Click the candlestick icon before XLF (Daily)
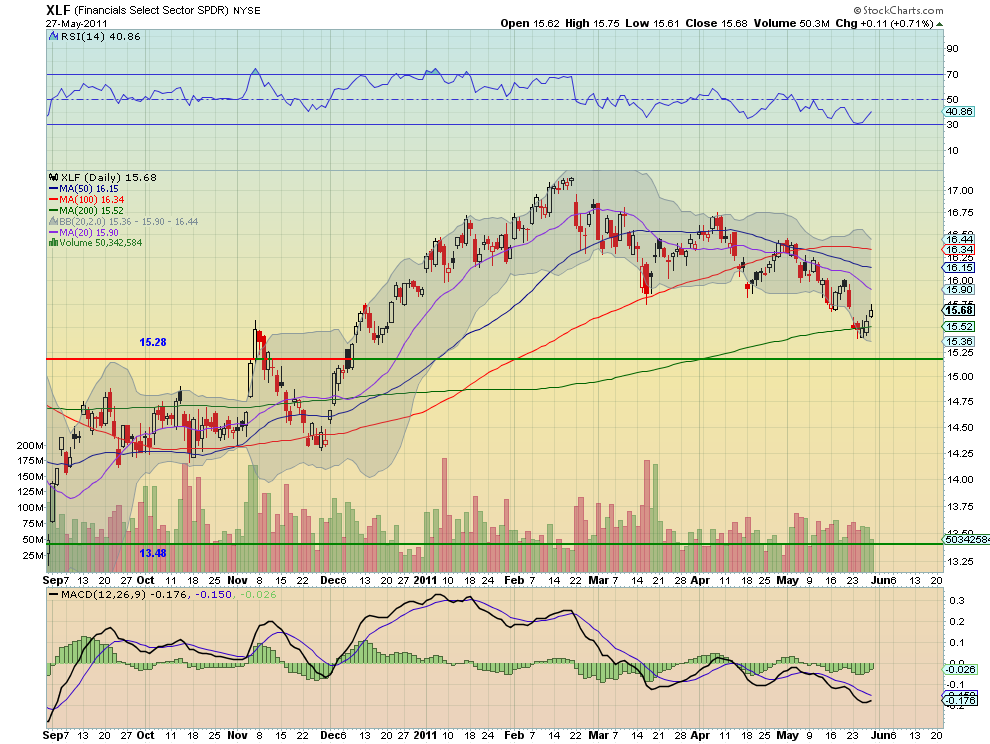Screen dimensions: 990x744 coord(54,177)
